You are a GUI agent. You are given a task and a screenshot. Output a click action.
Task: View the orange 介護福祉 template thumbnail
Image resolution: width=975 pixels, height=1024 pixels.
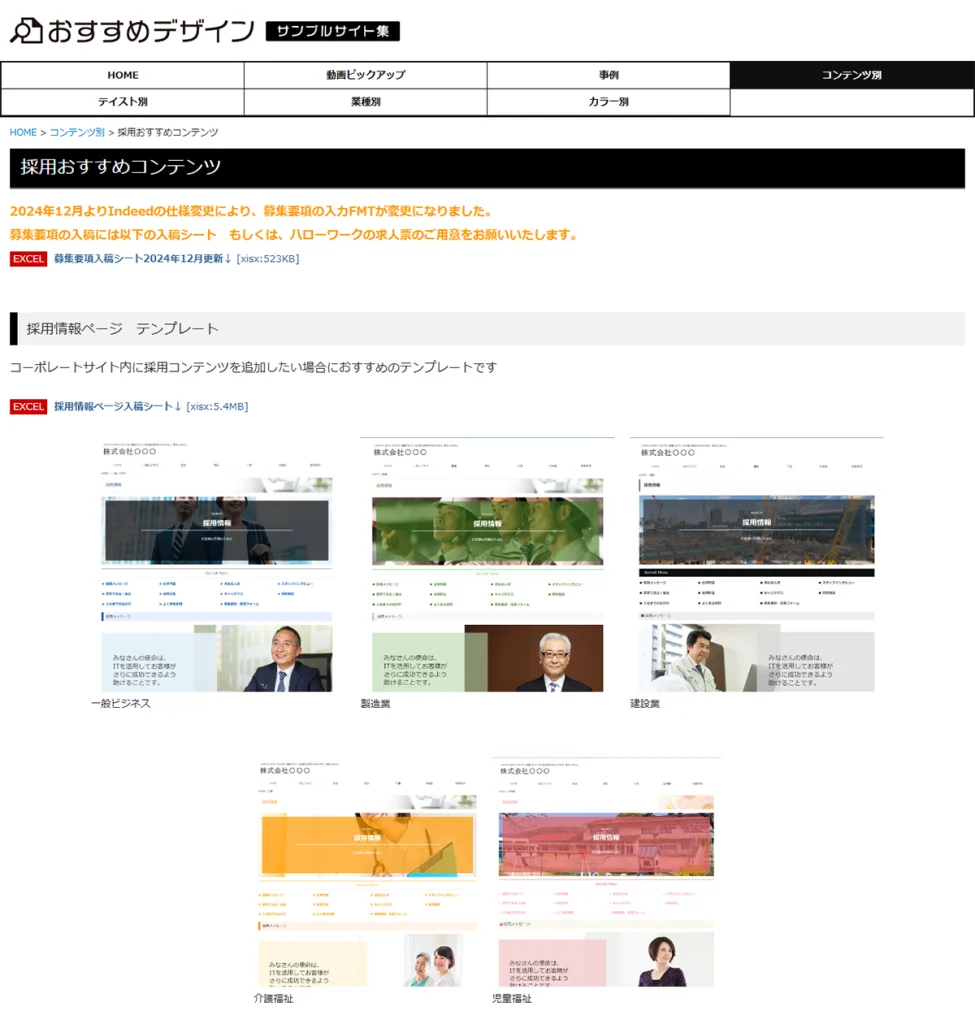pyautogui.click(x=367, y=872)
